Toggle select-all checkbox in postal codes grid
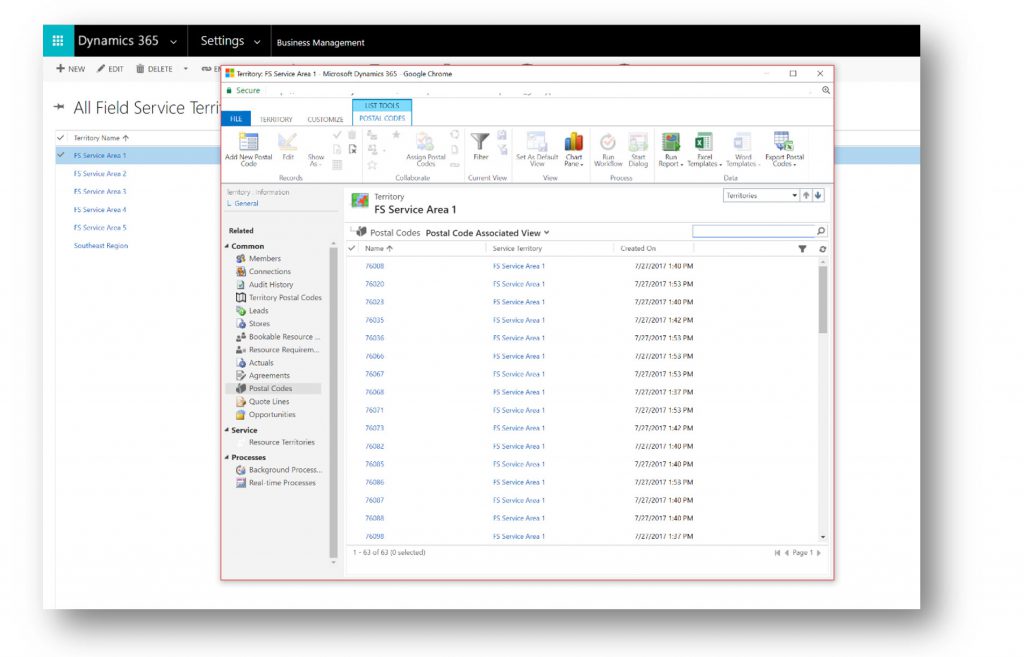This screenshot has height=657, width=1024. tap(352, 248)
